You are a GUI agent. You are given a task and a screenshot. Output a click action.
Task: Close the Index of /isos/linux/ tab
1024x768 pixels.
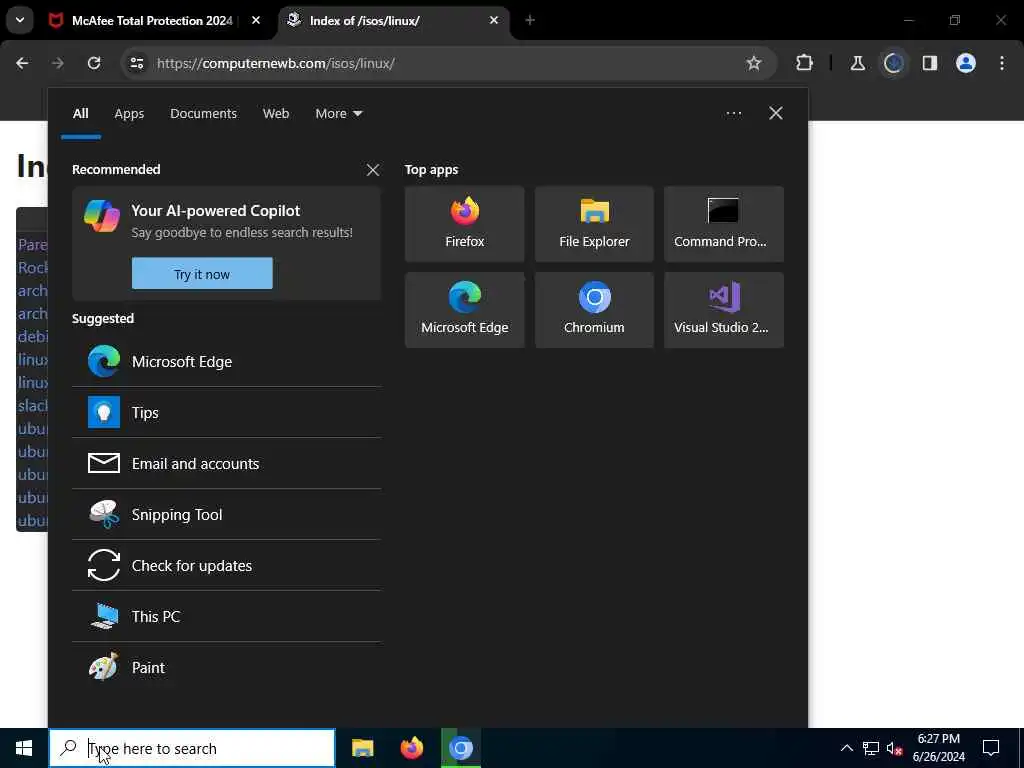pyautogui.click(x=494, y=21)
